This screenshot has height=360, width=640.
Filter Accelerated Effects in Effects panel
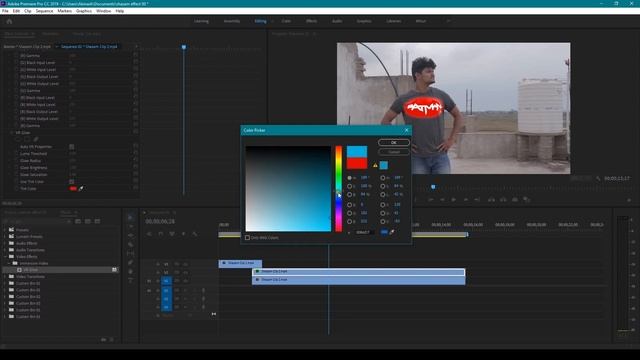tap(78, 221)
